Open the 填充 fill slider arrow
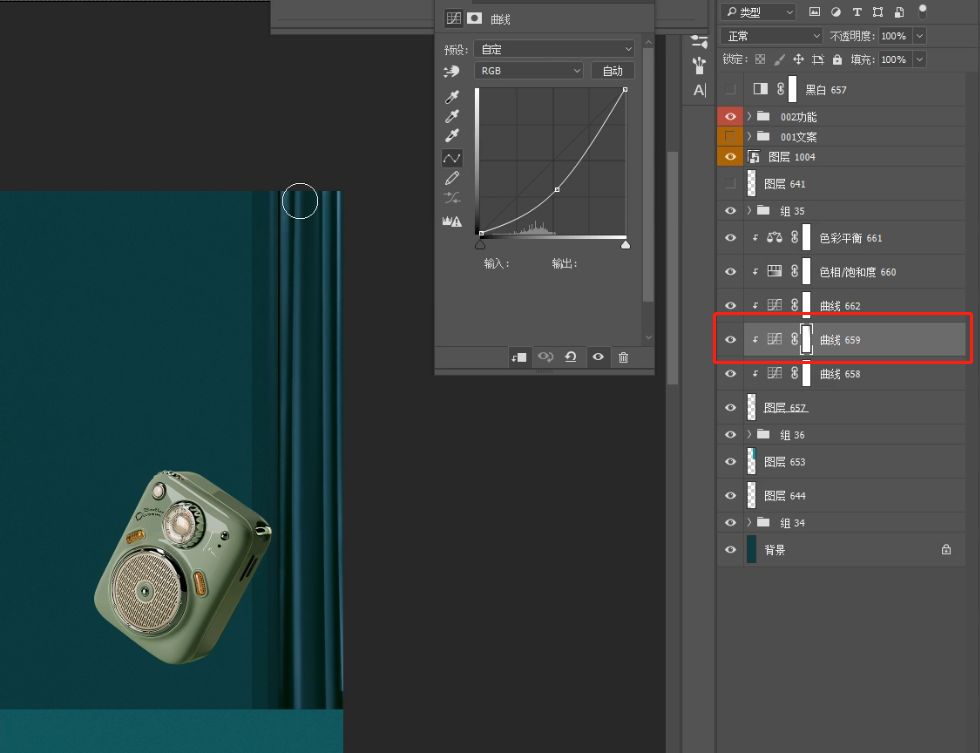Viewport: 980px width, 753px height. [x=919, y=59]
